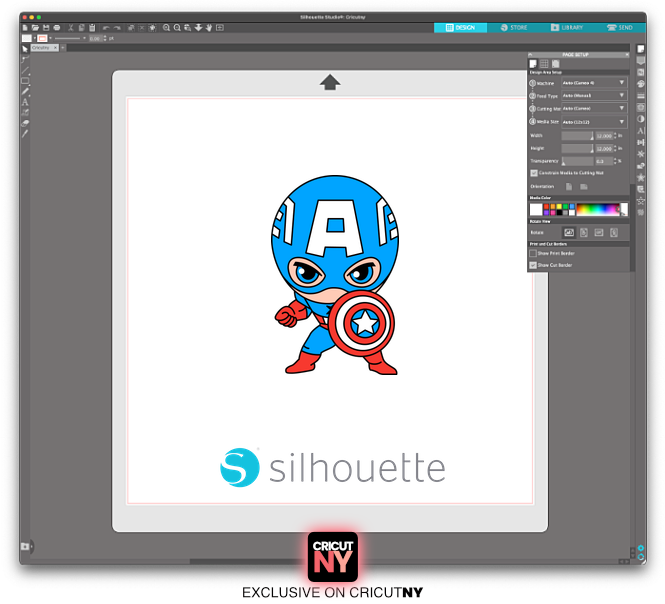Screen dimensions: 665x604
Task: Choose the fourth Rotate view option
Action: (x=614, y=232)
